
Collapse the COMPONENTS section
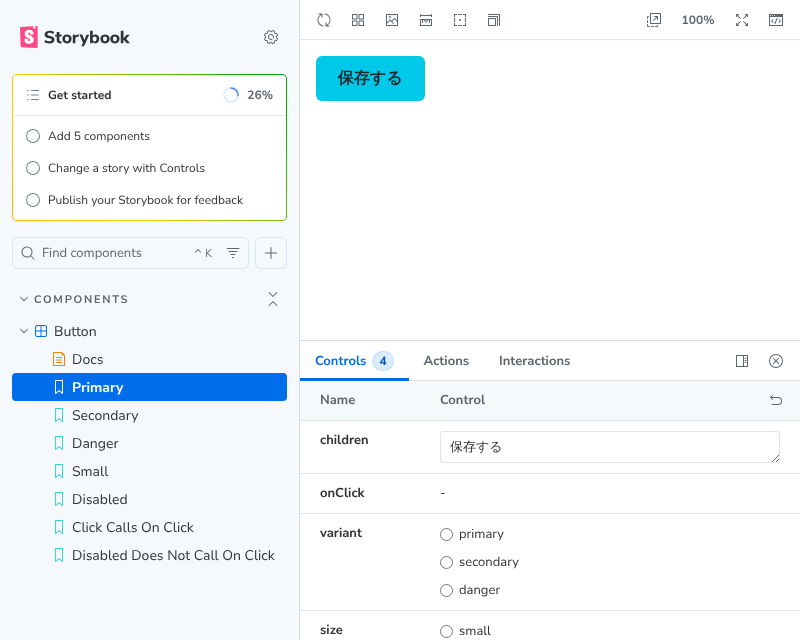(x=74, y=299)
